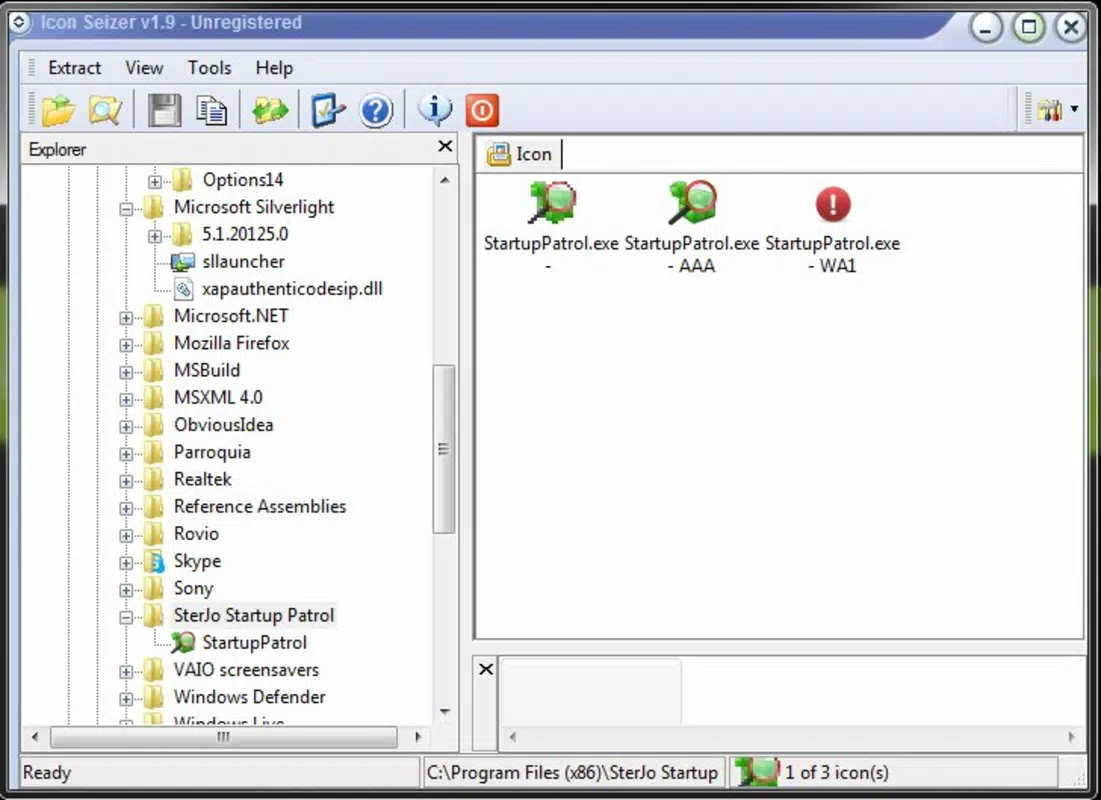Click the copy documents toolbar icon

pos(211,110)
